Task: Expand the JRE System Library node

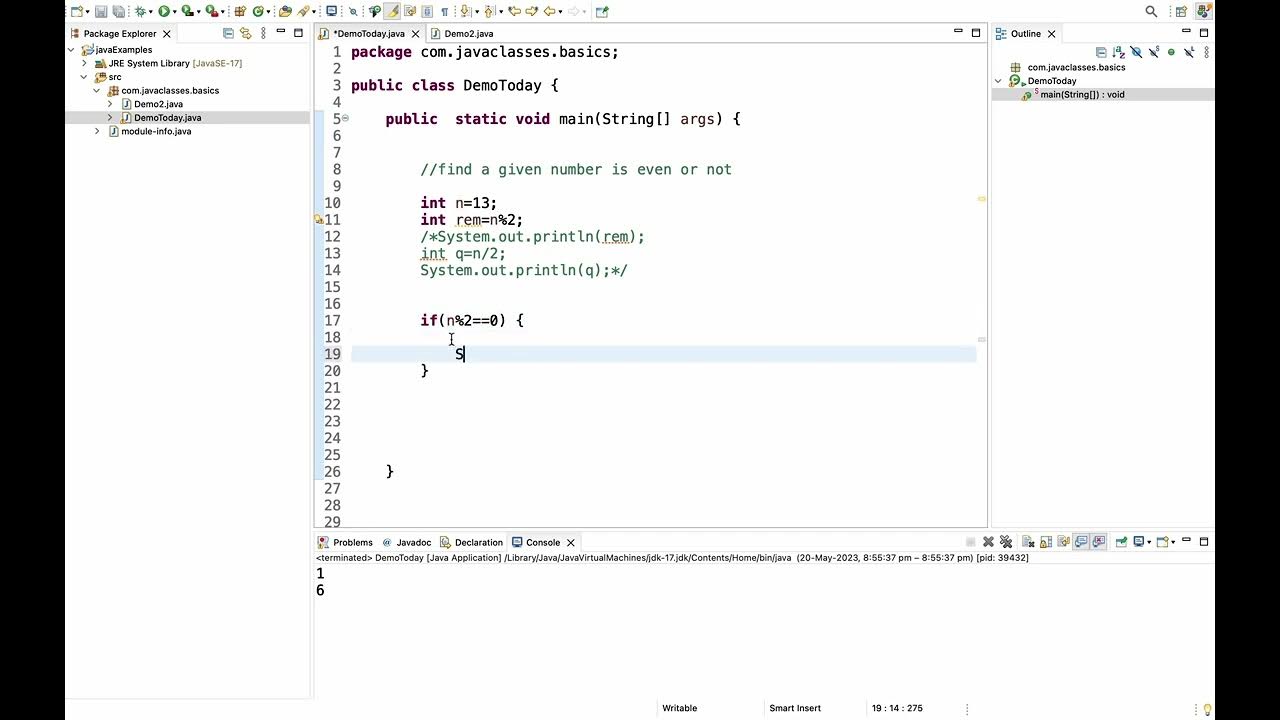Action: [85, 63]
